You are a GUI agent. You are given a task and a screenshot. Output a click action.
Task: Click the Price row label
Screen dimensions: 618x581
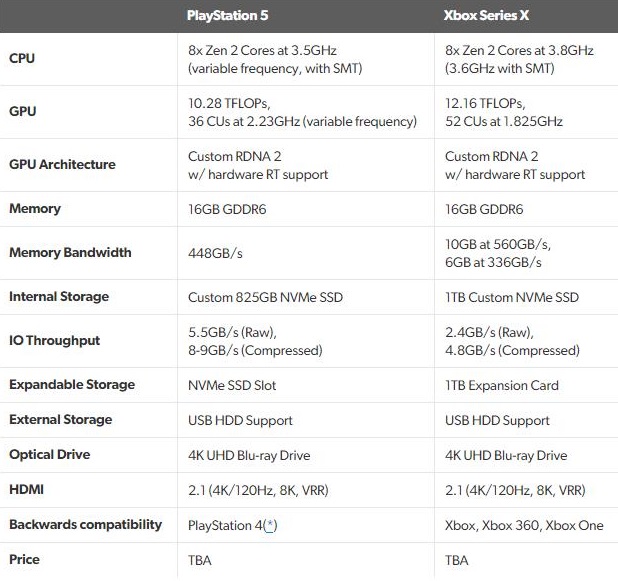[x=24, y=559]
